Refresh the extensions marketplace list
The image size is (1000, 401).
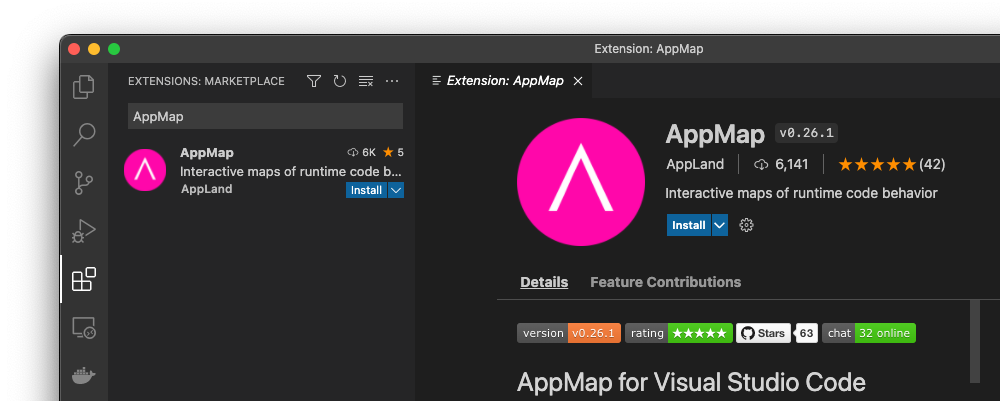tap(340, 81)
